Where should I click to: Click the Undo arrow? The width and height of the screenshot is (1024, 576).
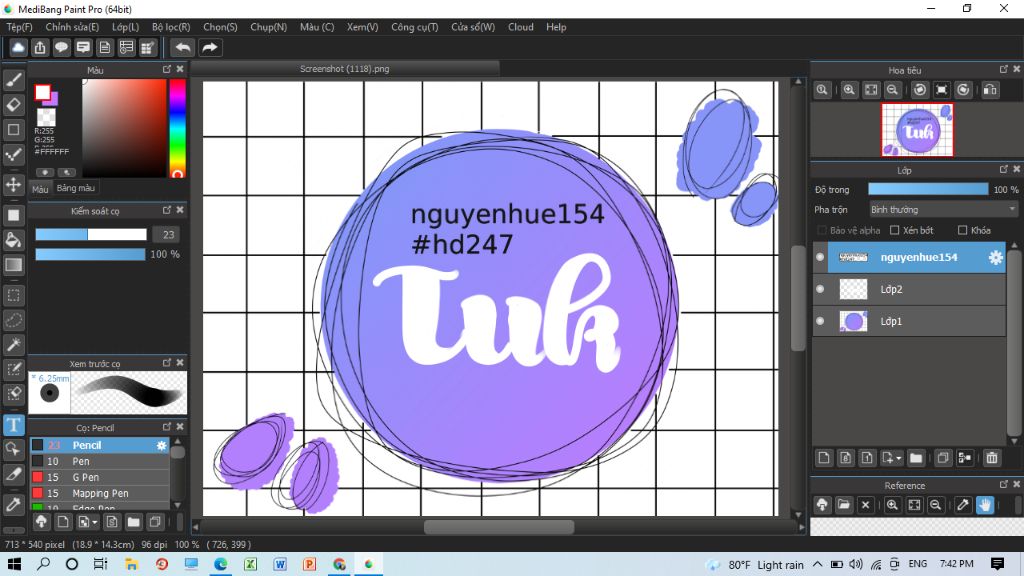(183, 47)
